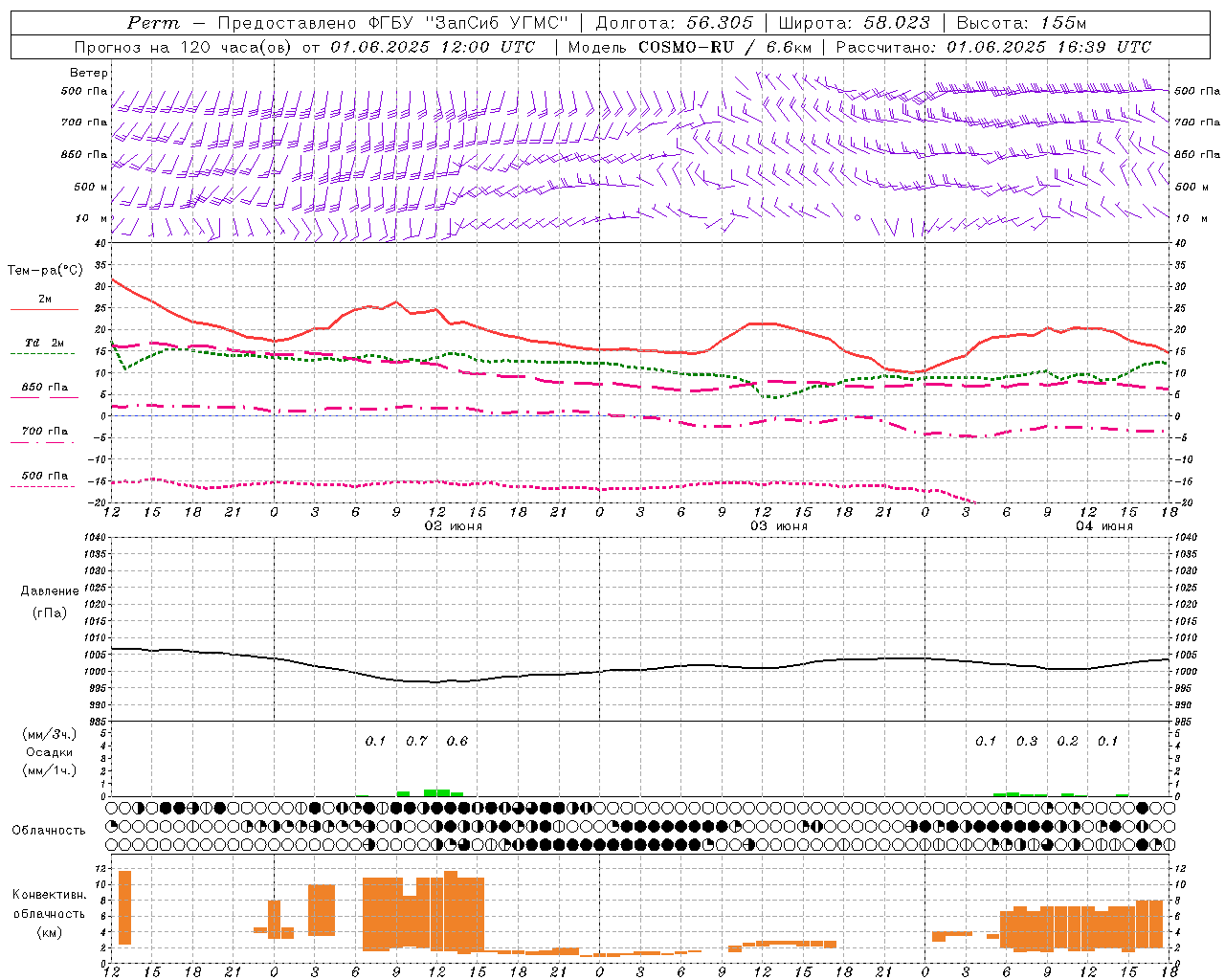The height and width of the screenshot is (980, 1225).
Task: Click the "Облачность" cloud cover row label
Action: [49, 831]
